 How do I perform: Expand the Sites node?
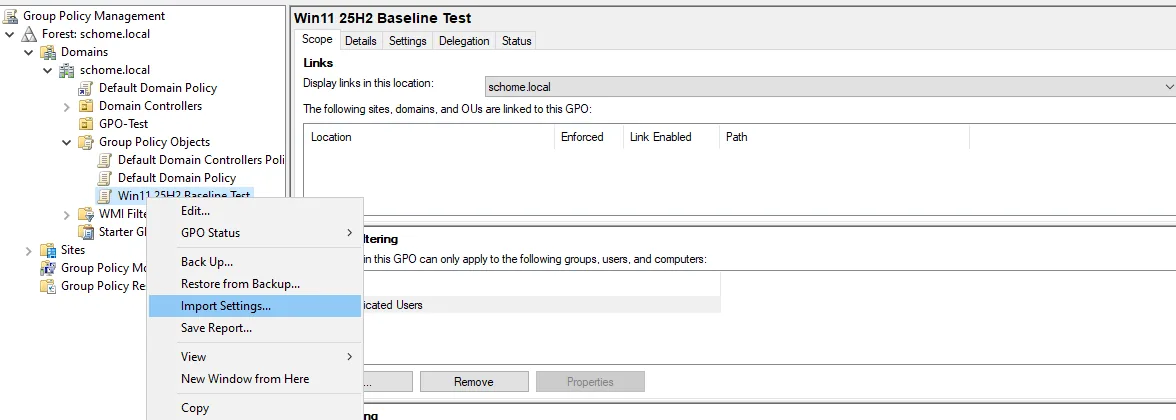coord(28,250)
